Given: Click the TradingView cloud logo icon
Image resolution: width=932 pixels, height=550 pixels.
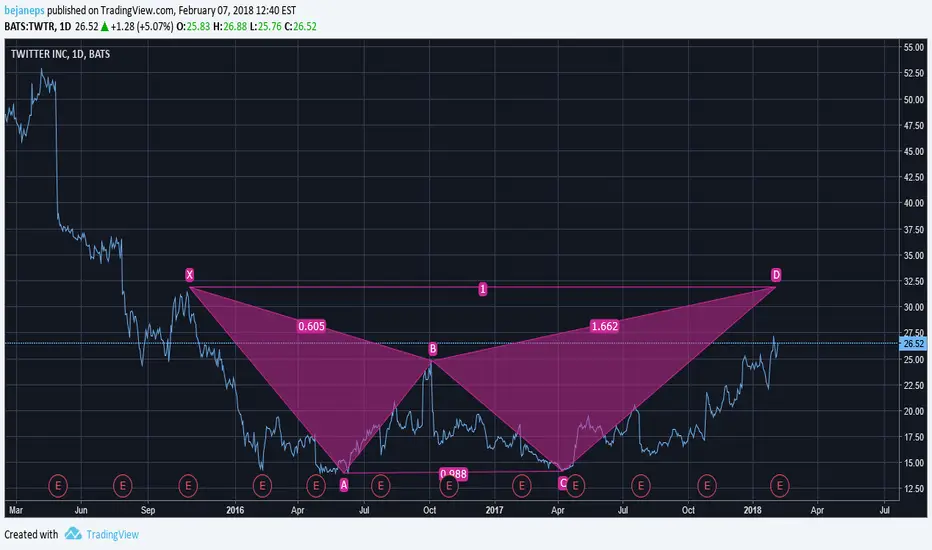Looking at the screenshot, I should click(73, 533).
